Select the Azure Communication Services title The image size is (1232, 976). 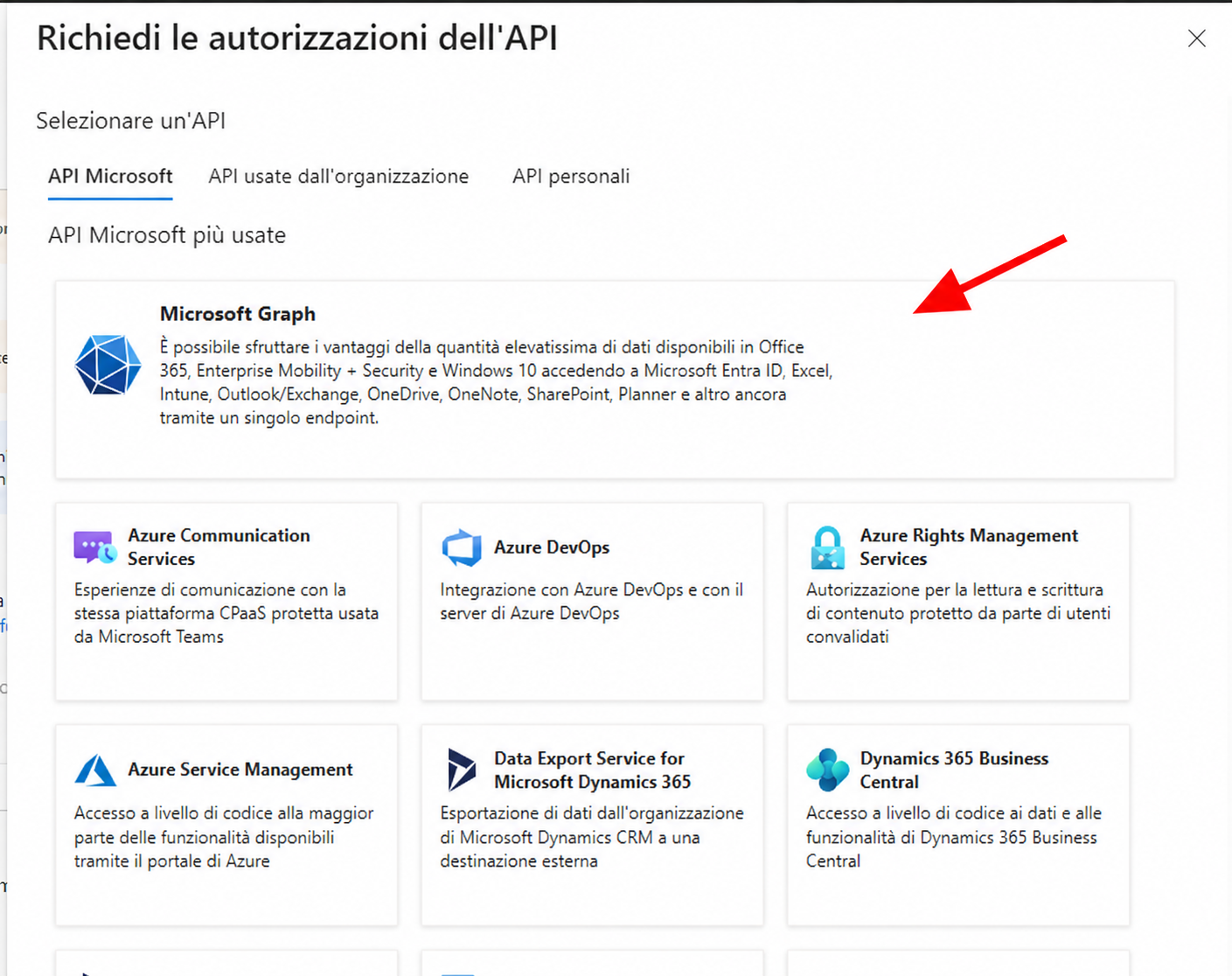pos(219,547)
